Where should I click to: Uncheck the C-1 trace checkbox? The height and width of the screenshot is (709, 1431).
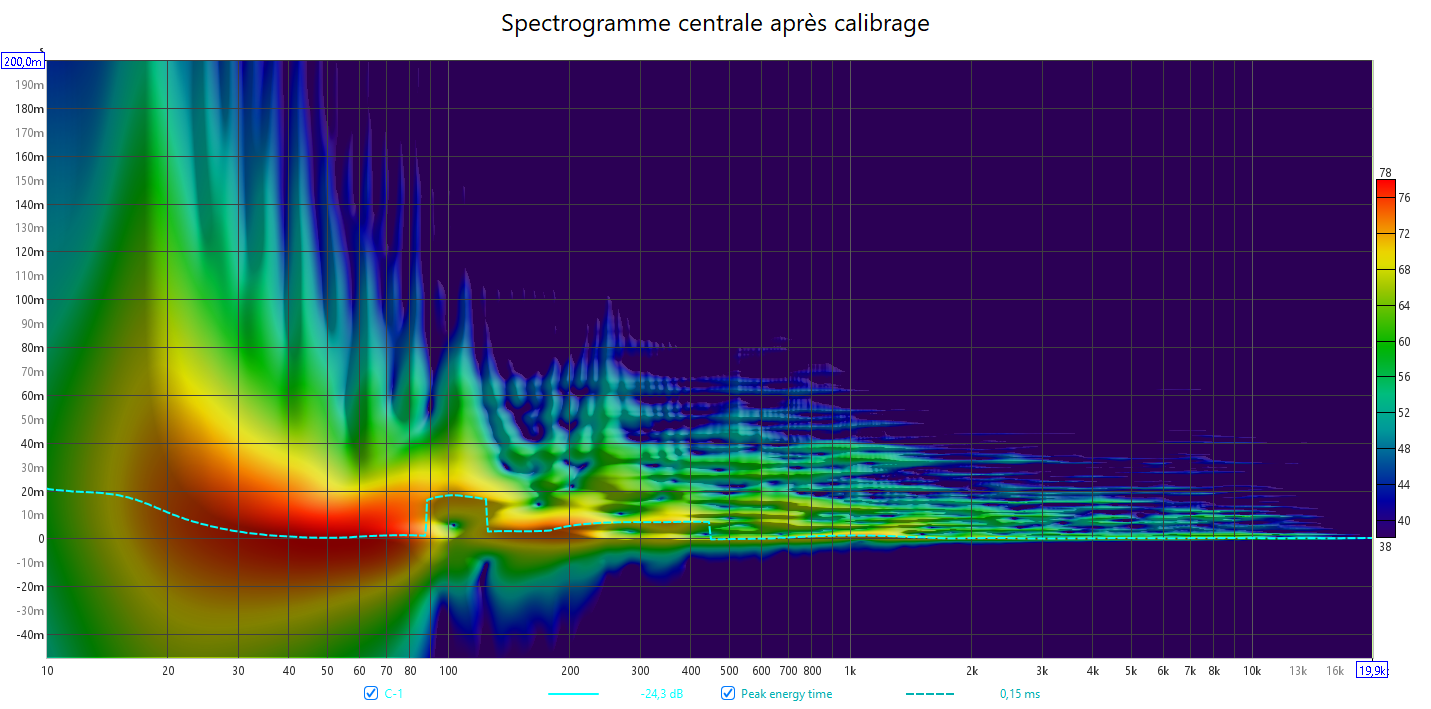pyautogui.click(x=371, y=694)
